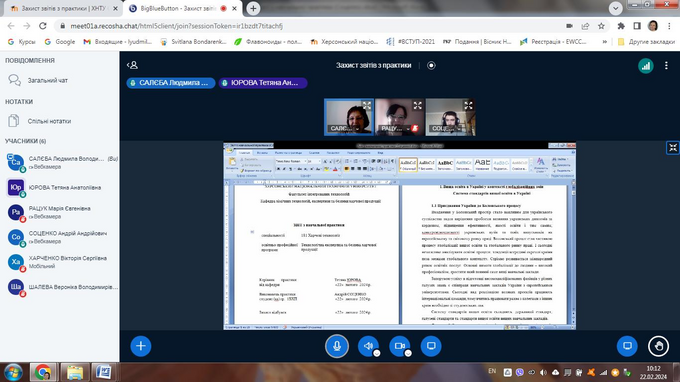This screenshot has width=680, height=382.
Task: Hide the user list via the person icon
Action: coord(133,65)
